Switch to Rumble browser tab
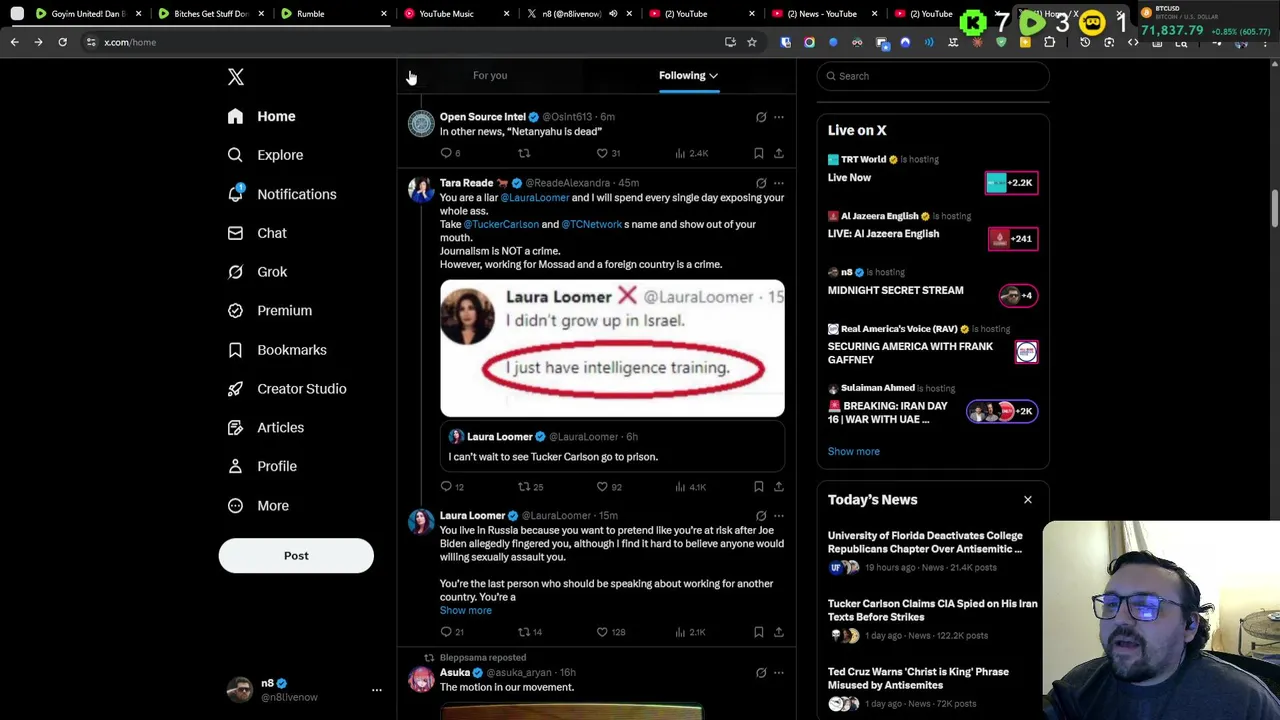Viewport: 1280px width, 720px height. (333, 14)
